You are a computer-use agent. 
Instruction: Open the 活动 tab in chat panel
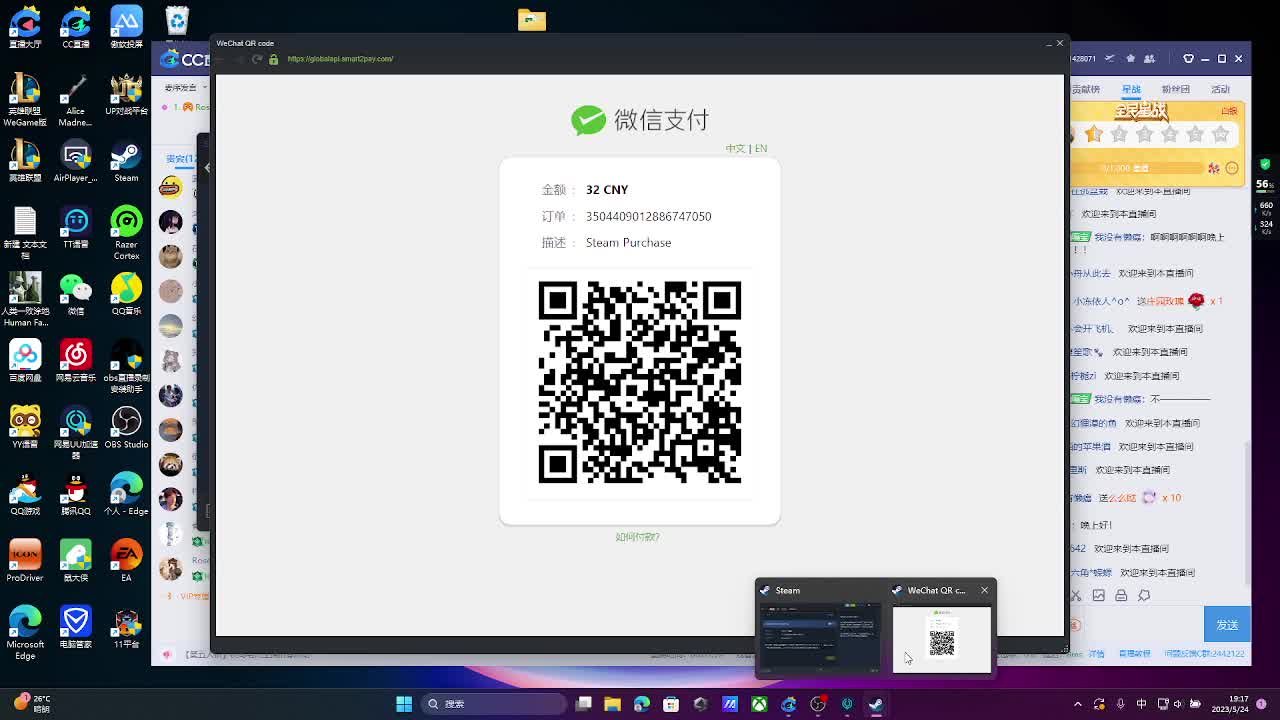[1220, 89]
